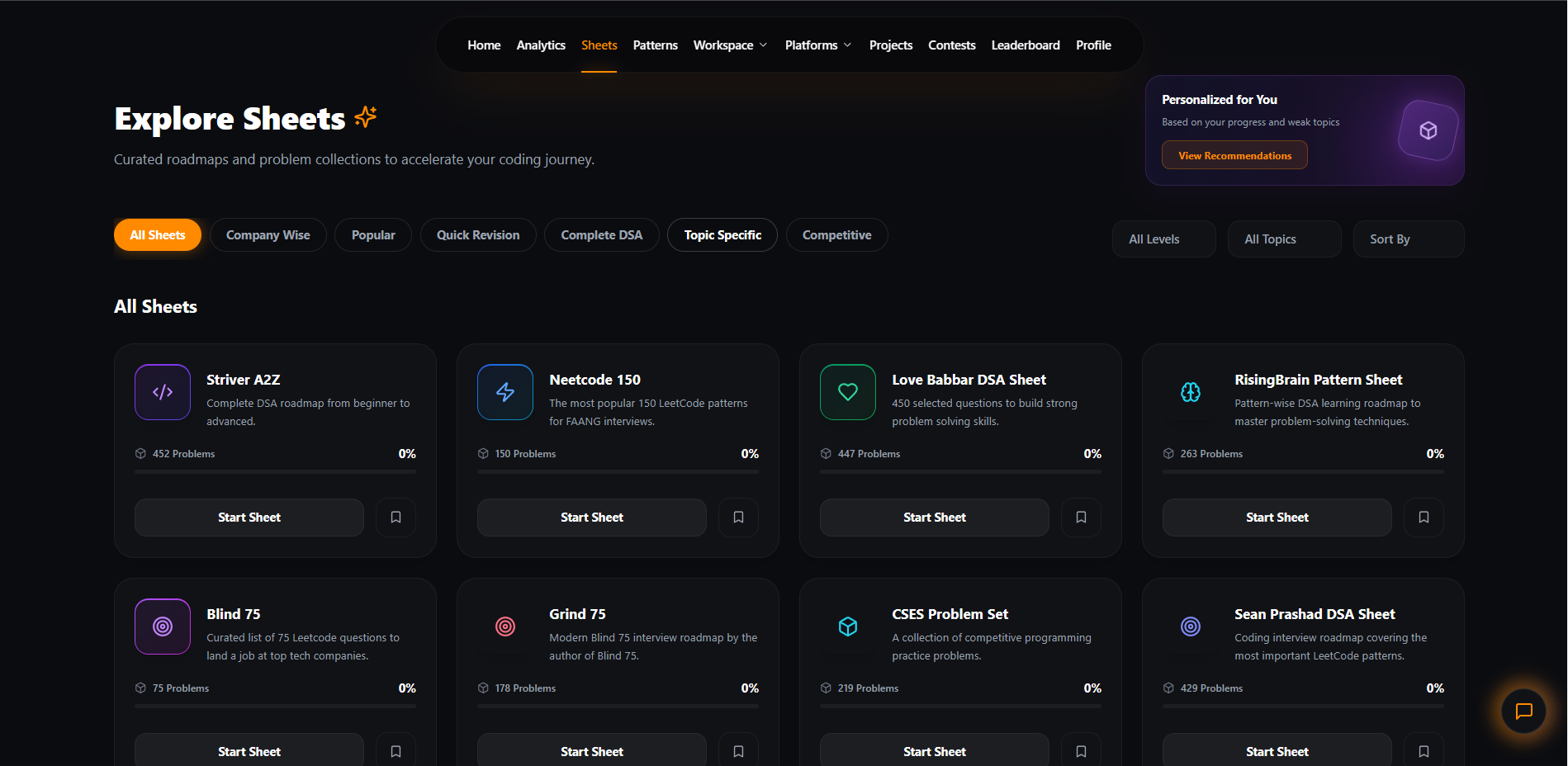Click the problems cube icon for 263 Problems
Viewport: 1568px width, 766px height.
(1168, 454)
